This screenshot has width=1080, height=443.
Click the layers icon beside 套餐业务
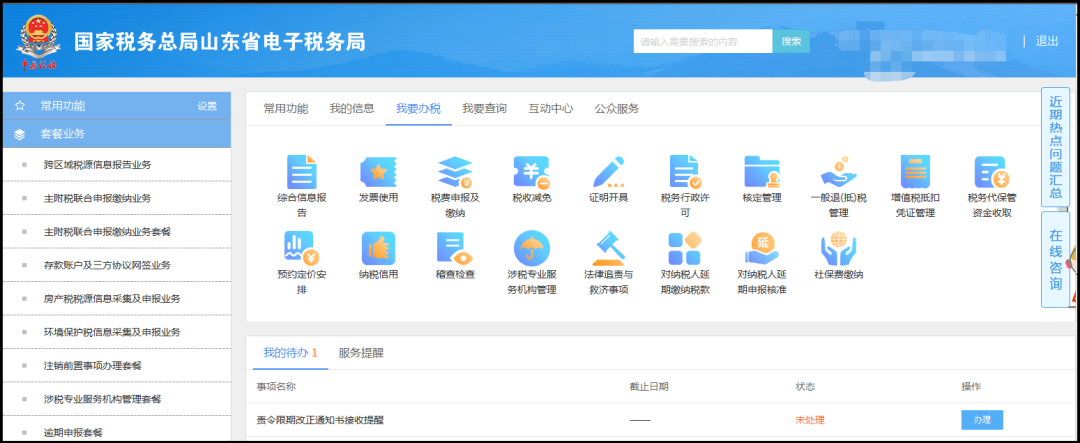[19, 134]
